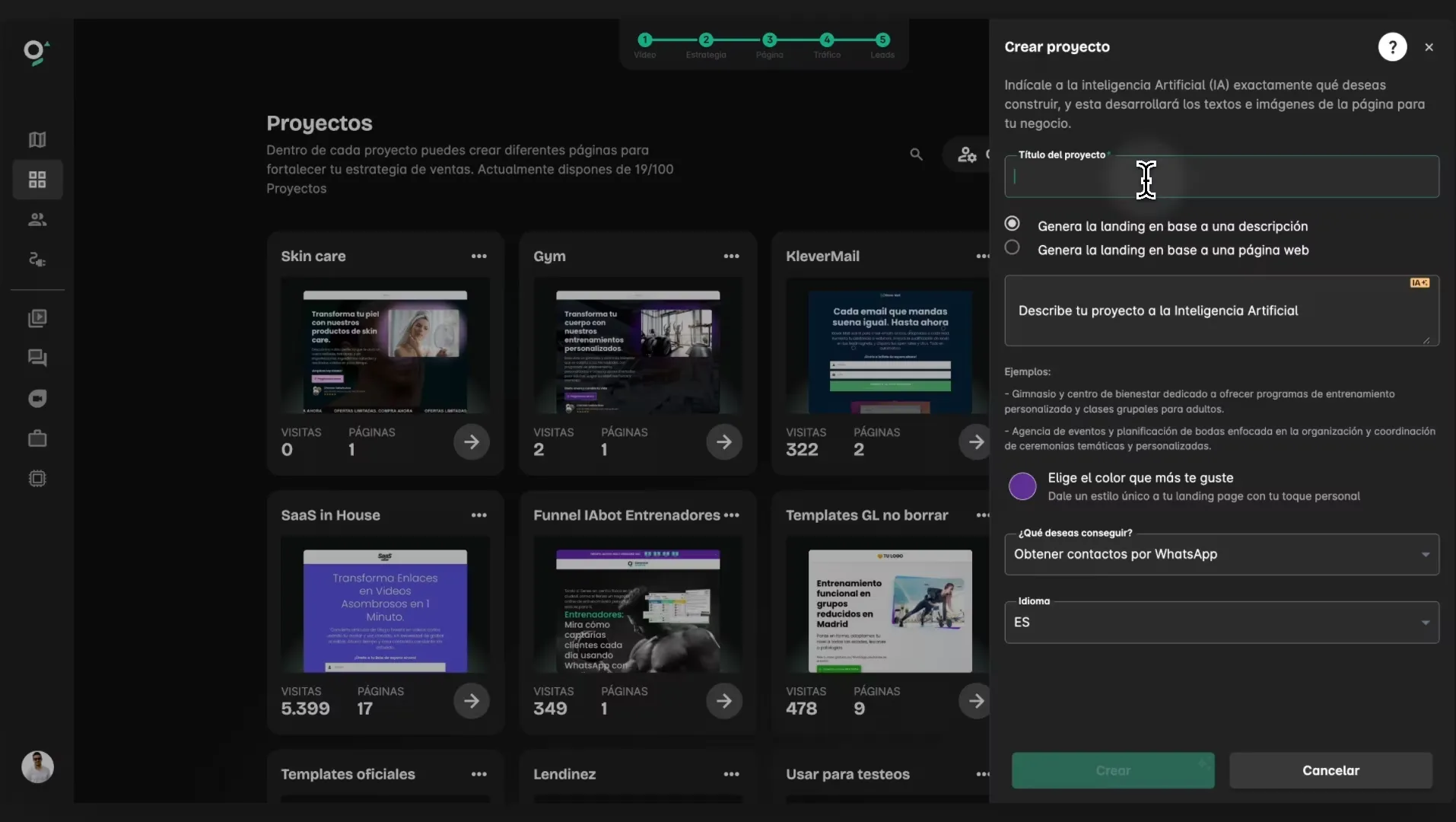This screenshot has width=1456, height=822.
Task: Pick the purple landing color swatch
Action: coord(1022,486)
